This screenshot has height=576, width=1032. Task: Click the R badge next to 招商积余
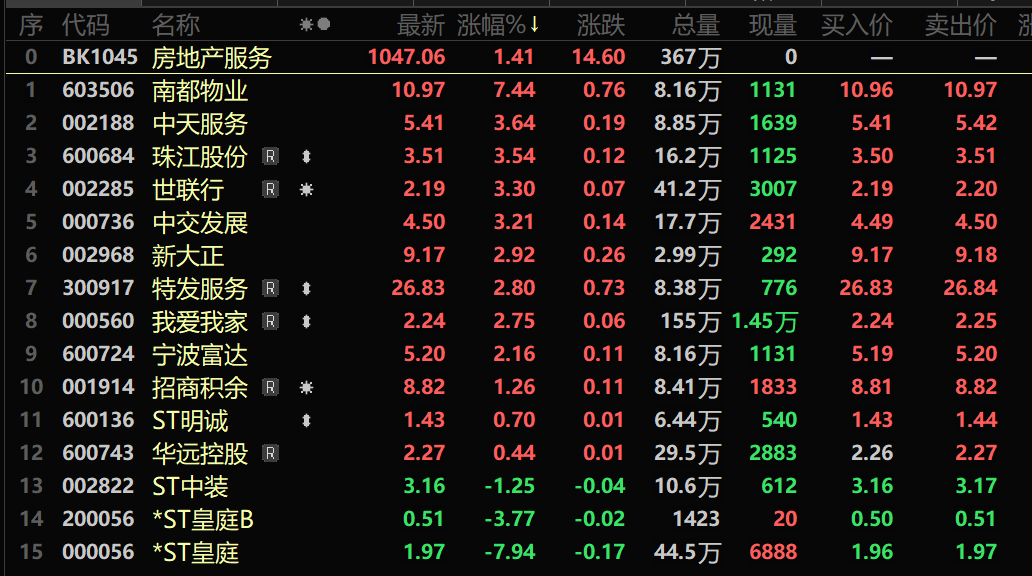(270, 387)
